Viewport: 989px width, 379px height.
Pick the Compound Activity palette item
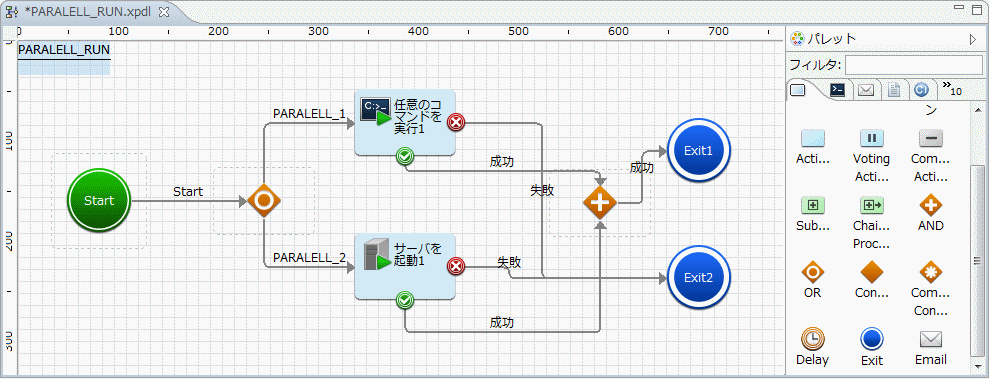pyautogui.click(x=930, y=156)
